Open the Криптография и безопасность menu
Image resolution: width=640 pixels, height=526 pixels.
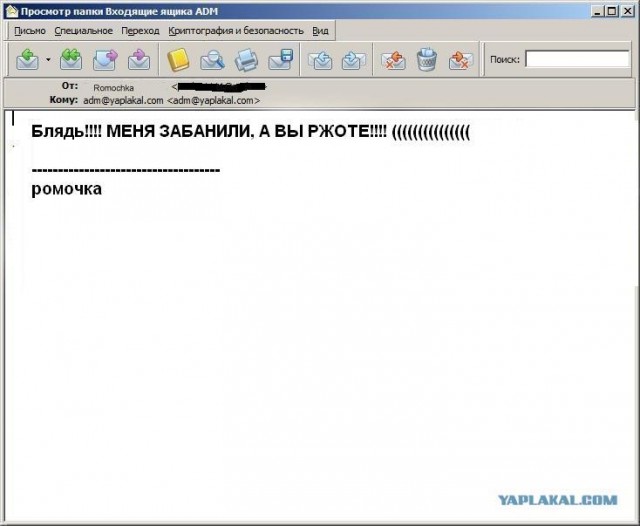pyautogui.click(x=236, y=31)
